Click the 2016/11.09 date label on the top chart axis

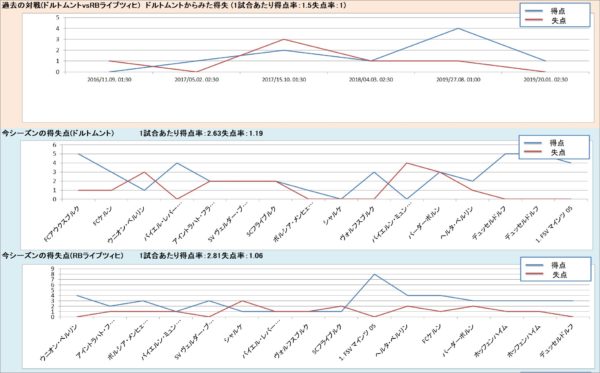(x=109, y=80)
